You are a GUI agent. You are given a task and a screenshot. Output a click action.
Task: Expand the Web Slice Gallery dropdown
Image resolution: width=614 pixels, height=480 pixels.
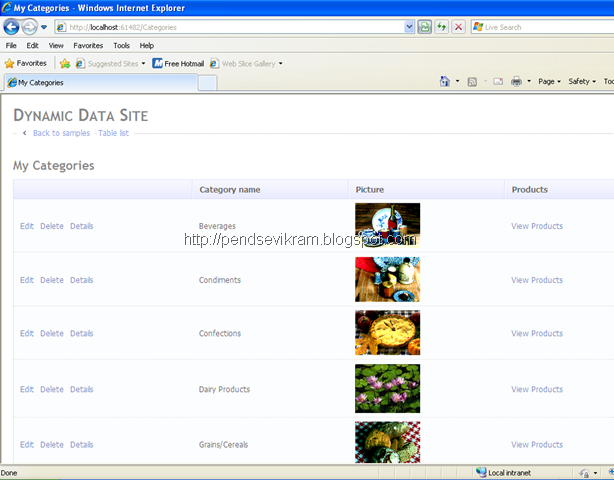(x=280, y=63)
